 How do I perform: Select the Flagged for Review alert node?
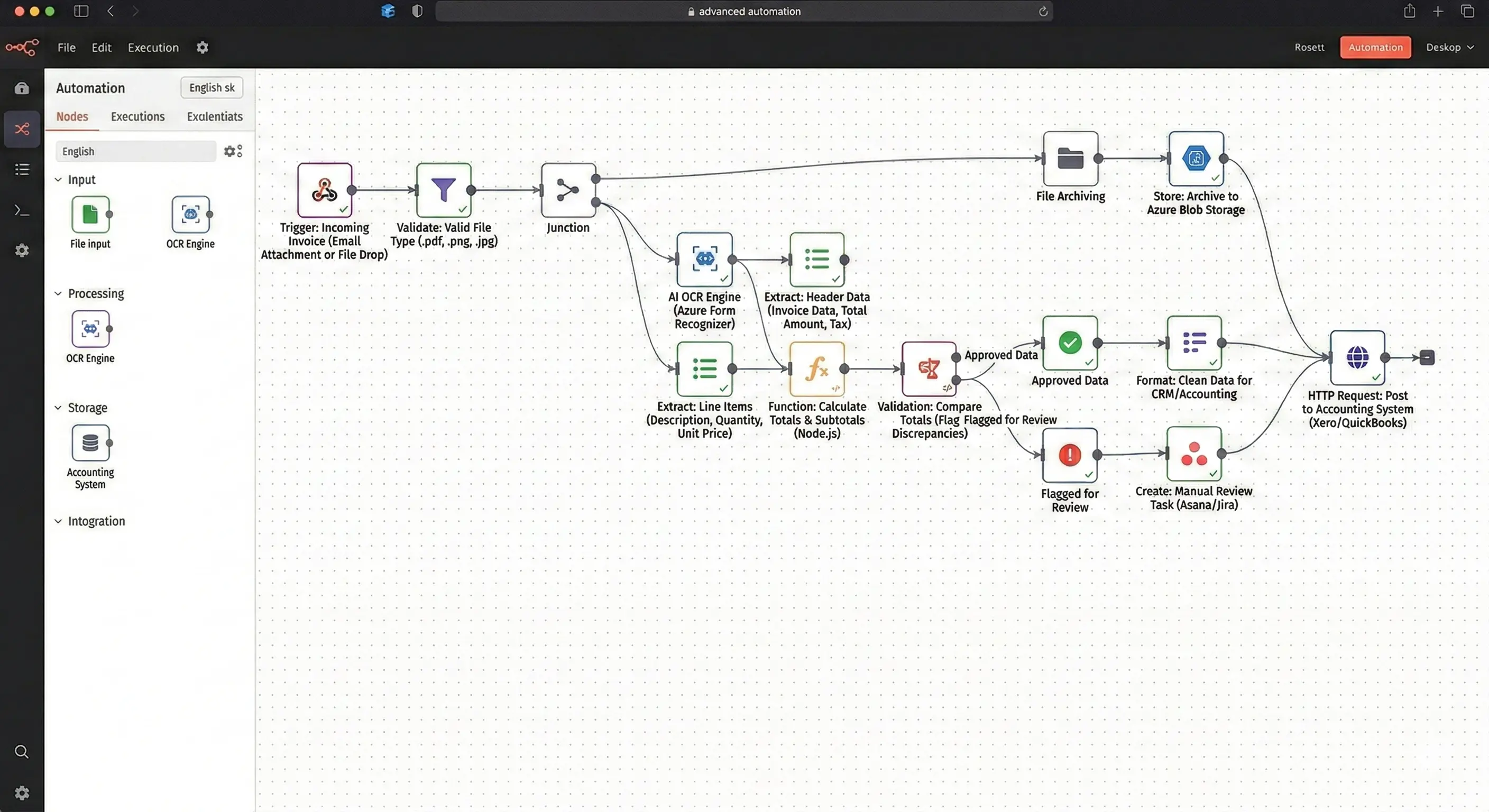point(1069,455)
